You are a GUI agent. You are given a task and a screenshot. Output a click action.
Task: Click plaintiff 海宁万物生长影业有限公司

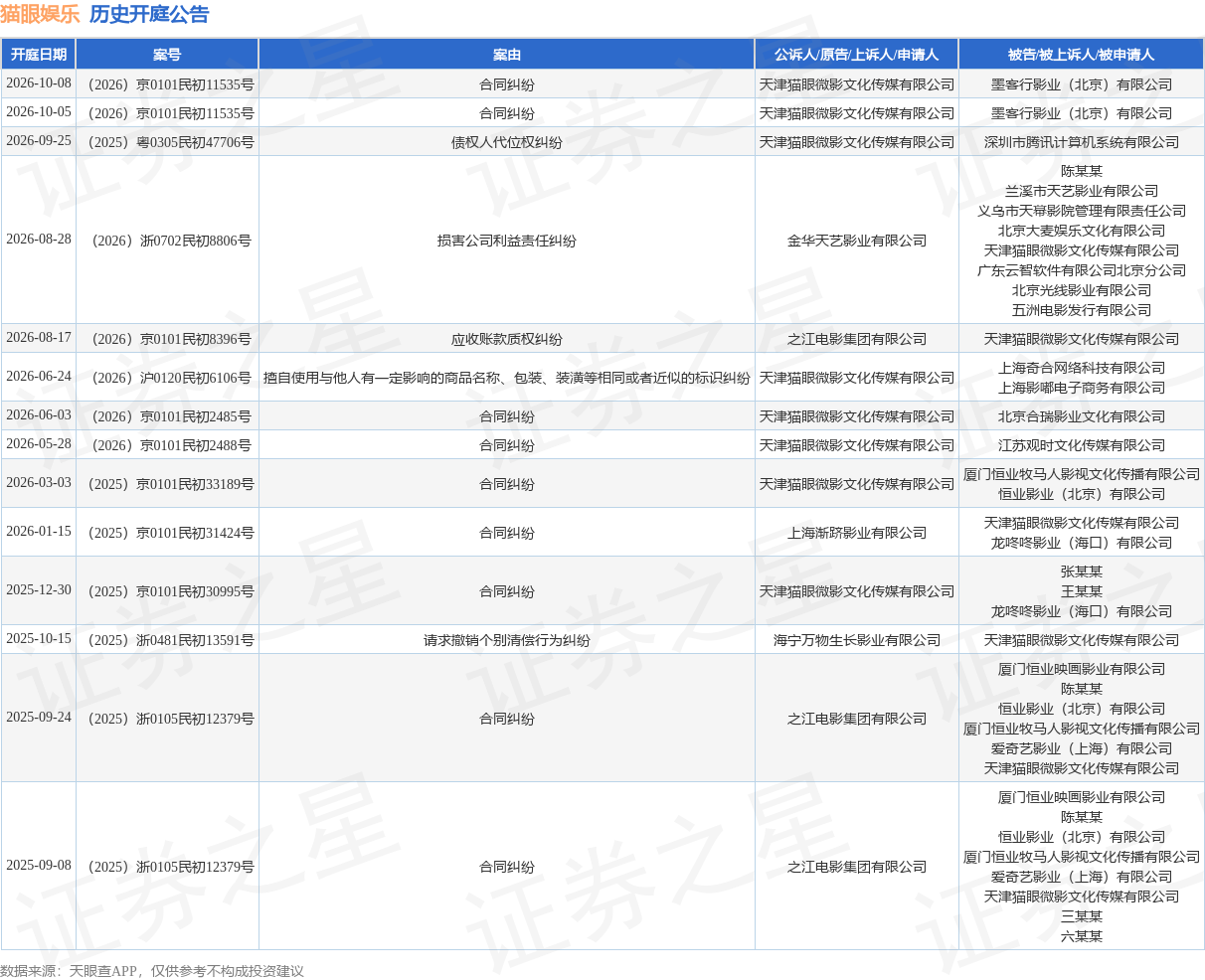(857, 640)
